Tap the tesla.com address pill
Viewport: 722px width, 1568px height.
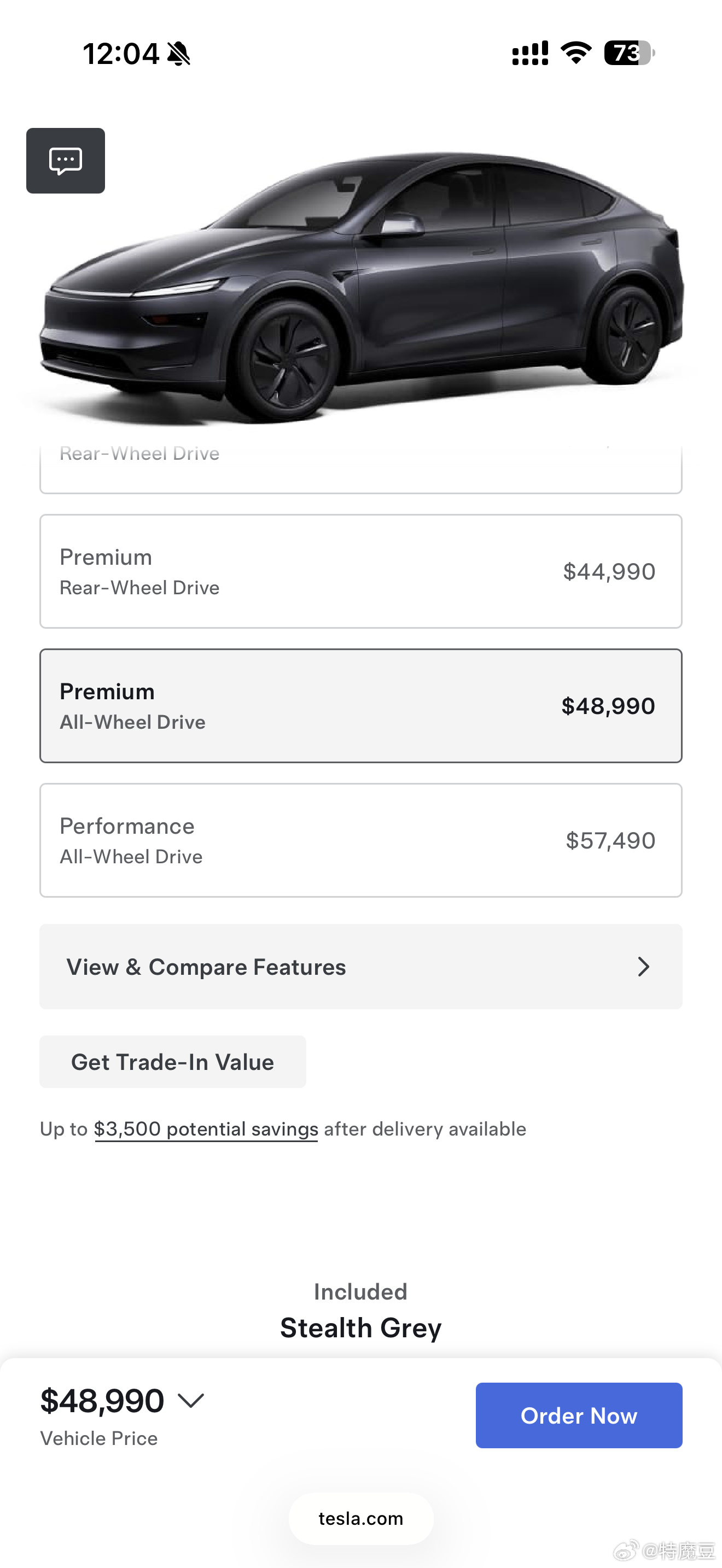tap(360, 1518)
